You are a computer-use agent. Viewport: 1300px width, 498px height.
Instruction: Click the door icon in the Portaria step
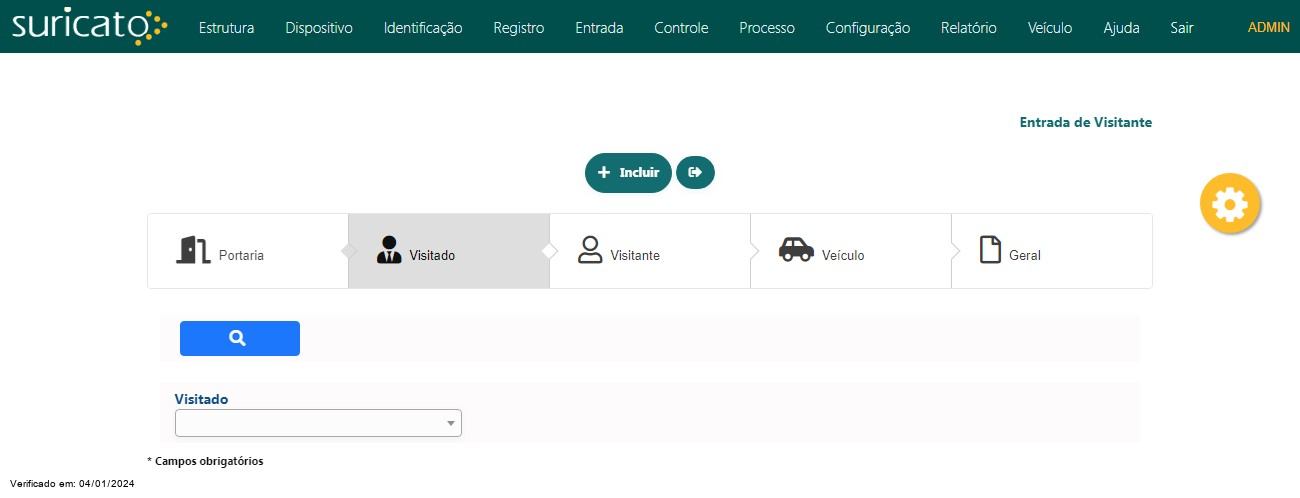[192, 250]
